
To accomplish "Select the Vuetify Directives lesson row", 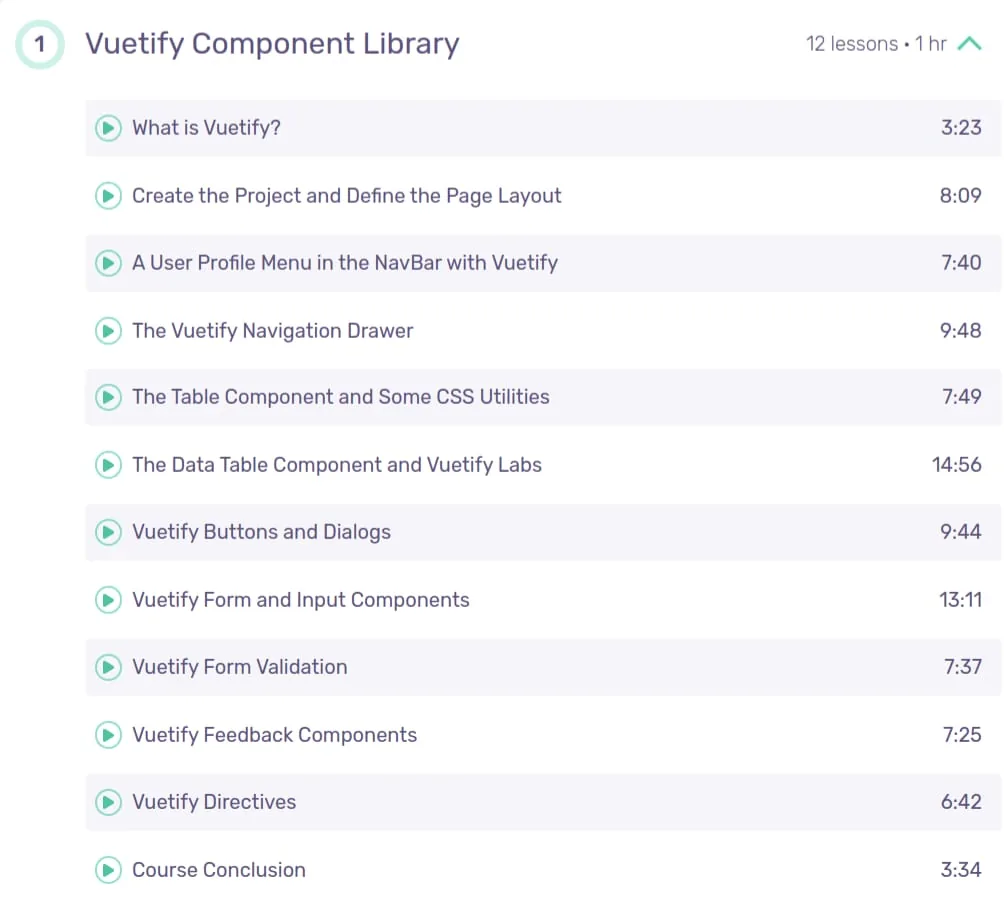I will tap(543, 802).
